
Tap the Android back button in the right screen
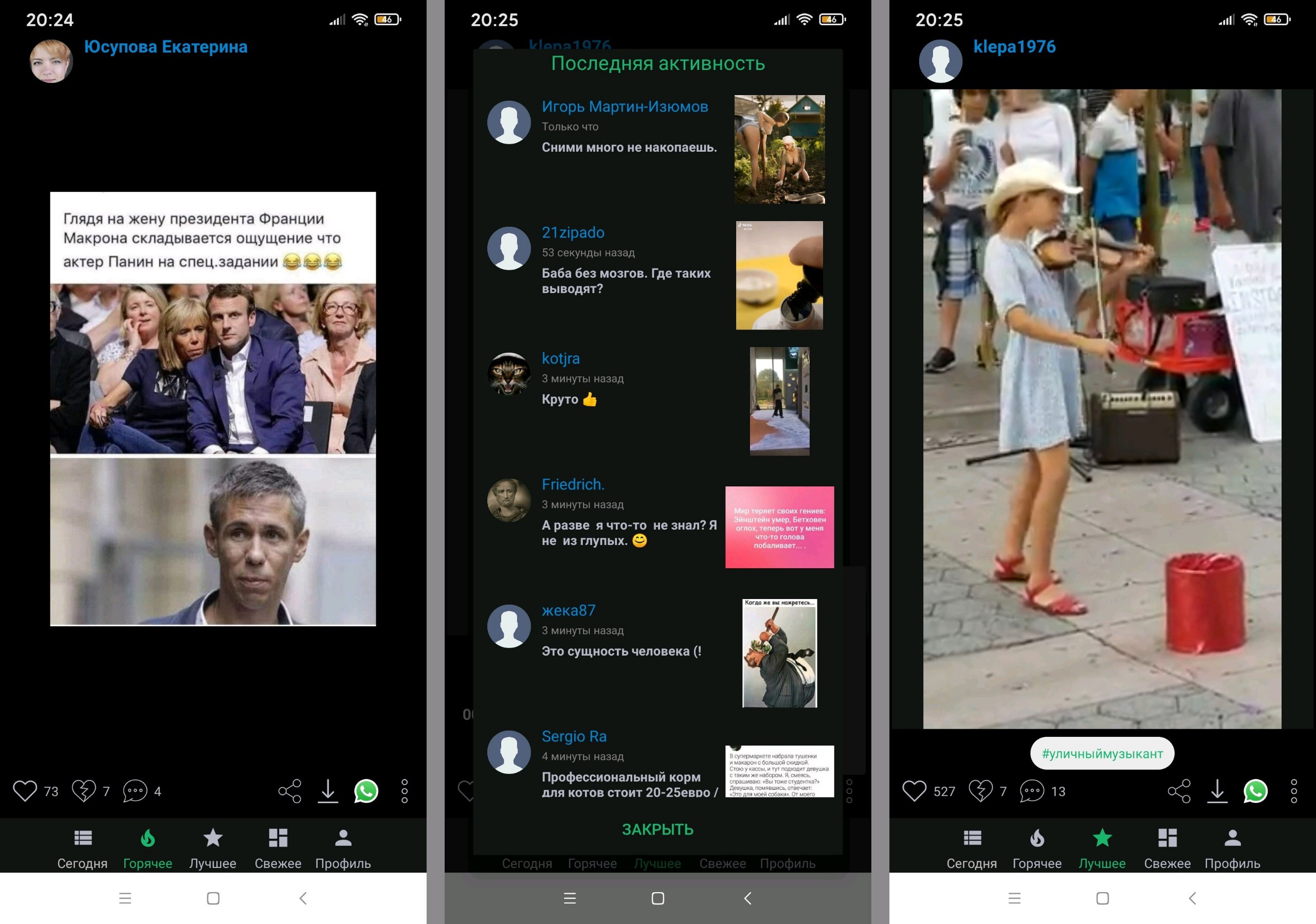(1192, 898)
